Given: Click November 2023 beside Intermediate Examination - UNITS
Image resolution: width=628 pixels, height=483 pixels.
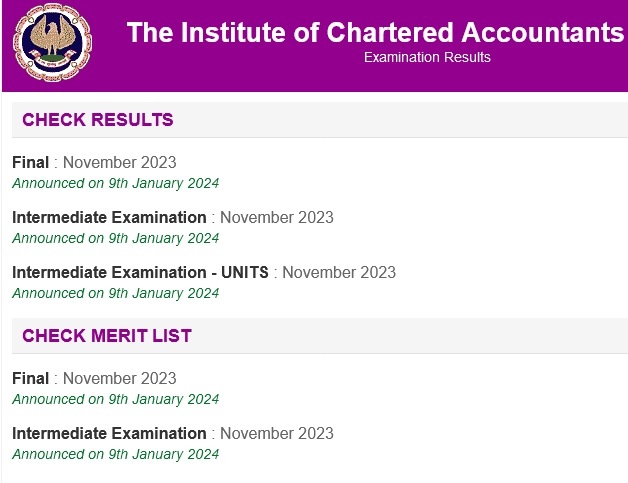Looking at the screenshot, I should [339, 272].
